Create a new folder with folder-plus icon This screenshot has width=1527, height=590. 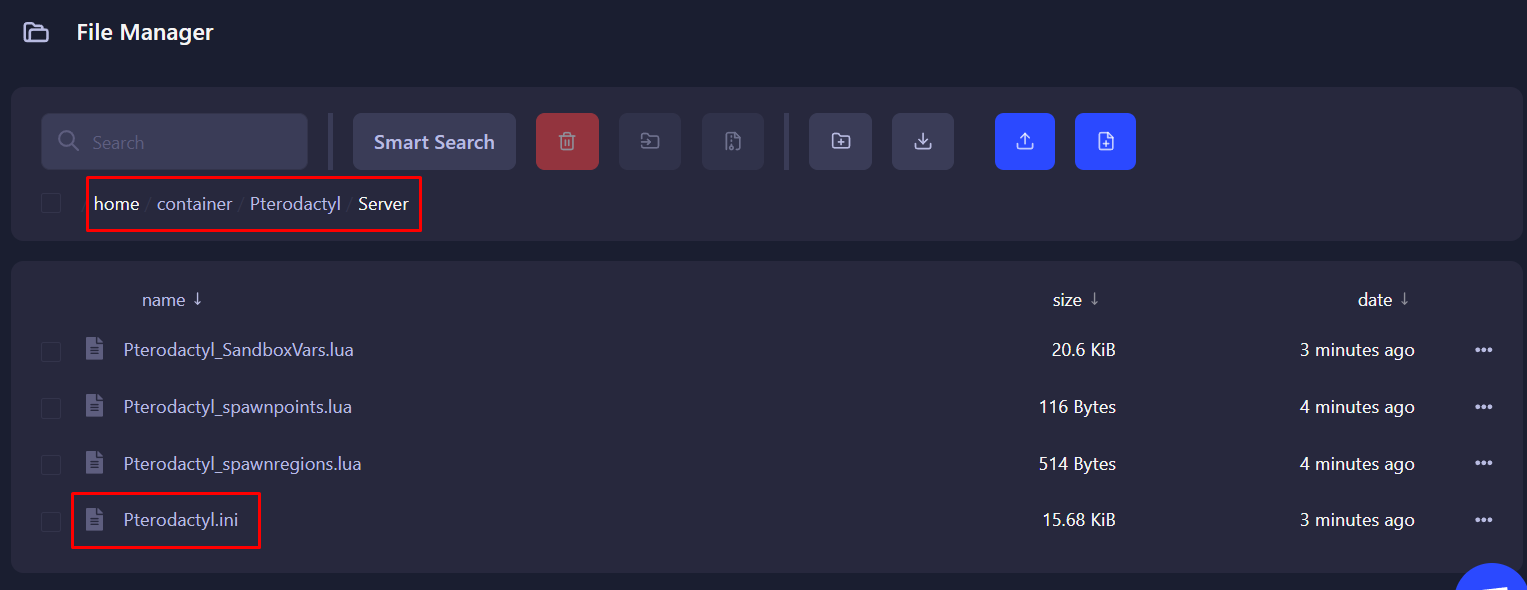click(840, 142)
